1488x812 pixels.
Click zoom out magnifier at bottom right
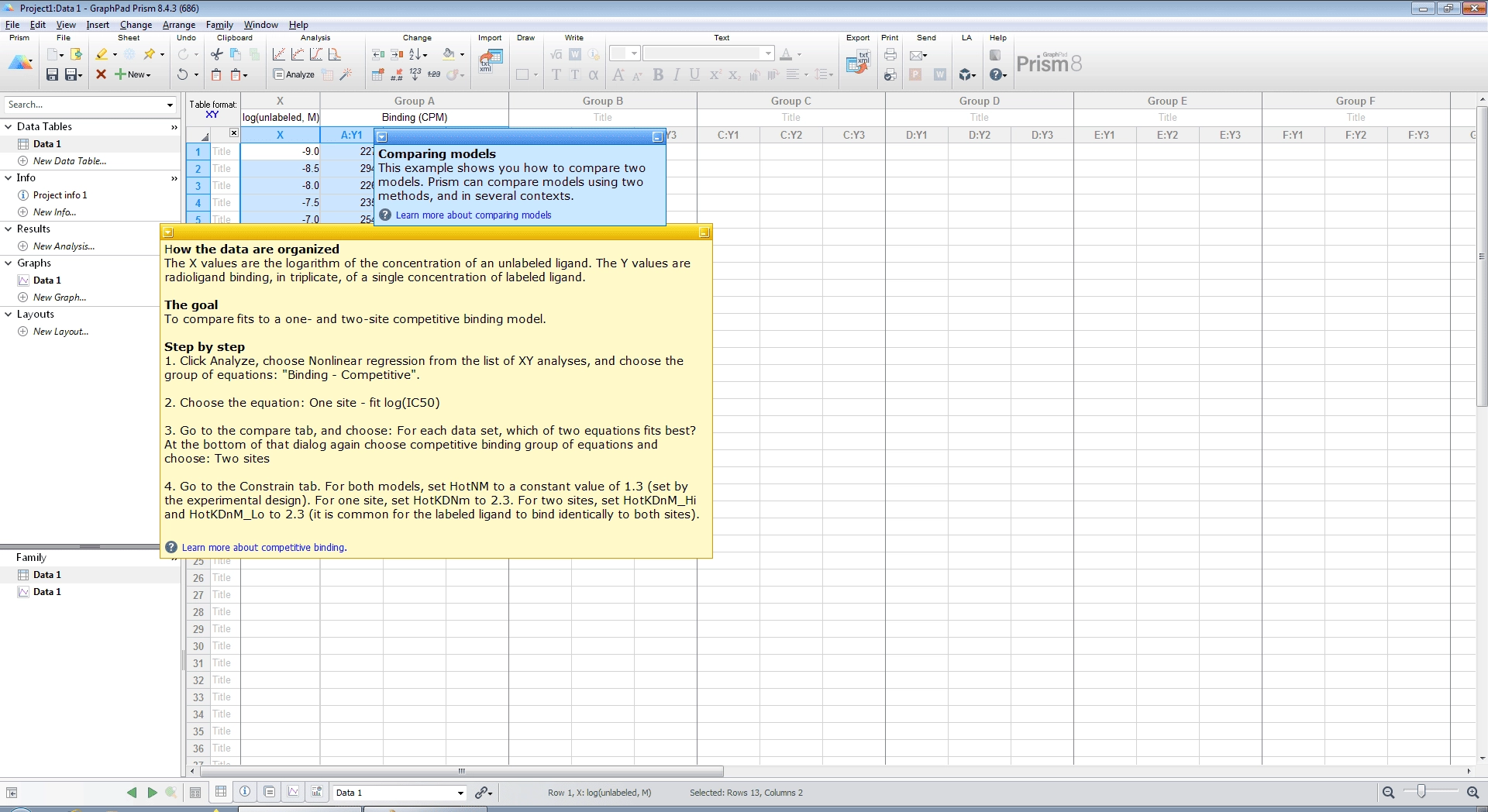(1388, 792)
